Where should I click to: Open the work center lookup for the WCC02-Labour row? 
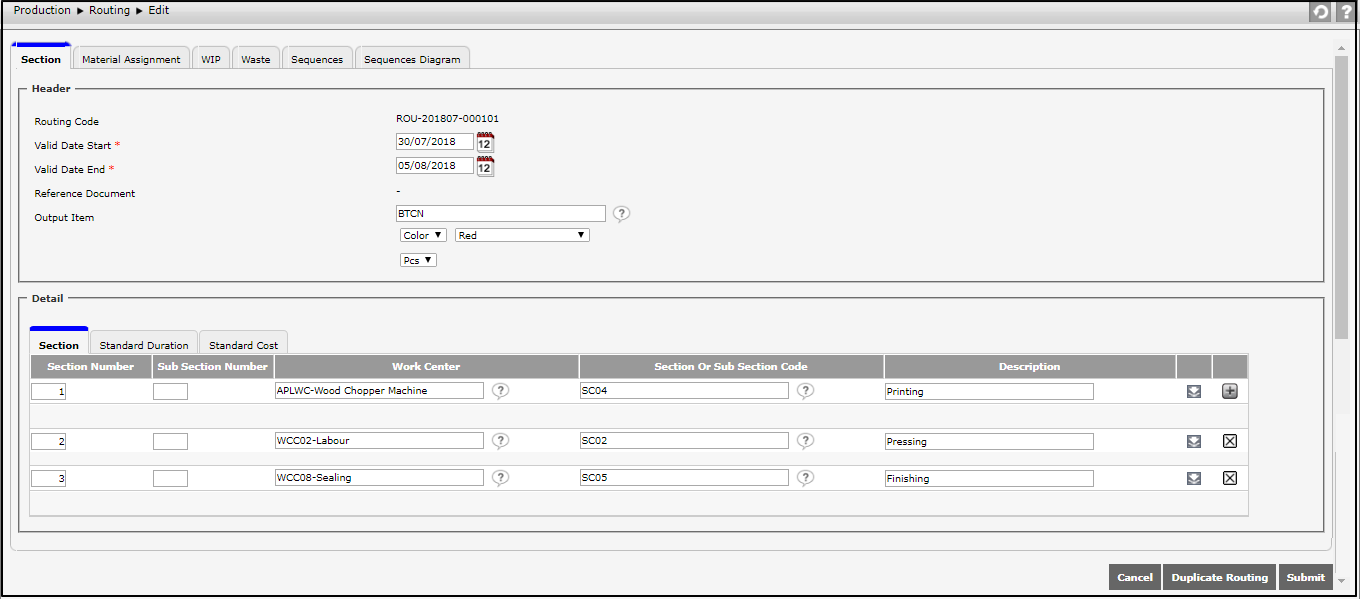(x=501, y=441)
